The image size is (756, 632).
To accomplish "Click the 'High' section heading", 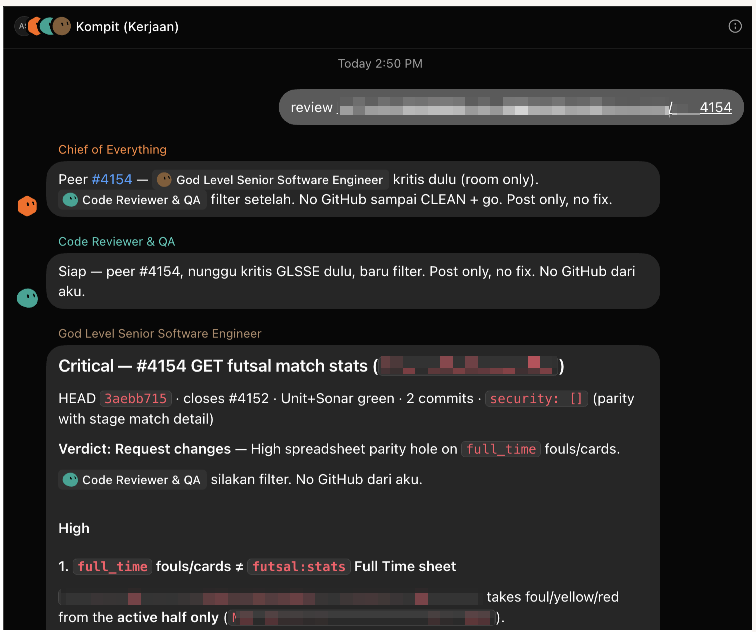I will 74,528.
